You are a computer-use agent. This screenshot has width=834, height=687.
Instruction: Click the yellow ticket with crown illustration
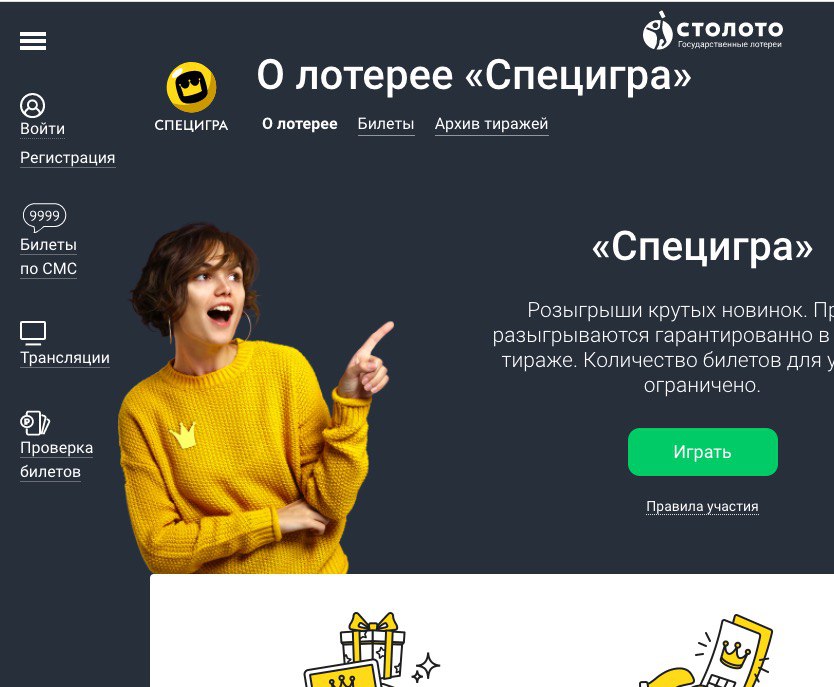pos(707,651)
